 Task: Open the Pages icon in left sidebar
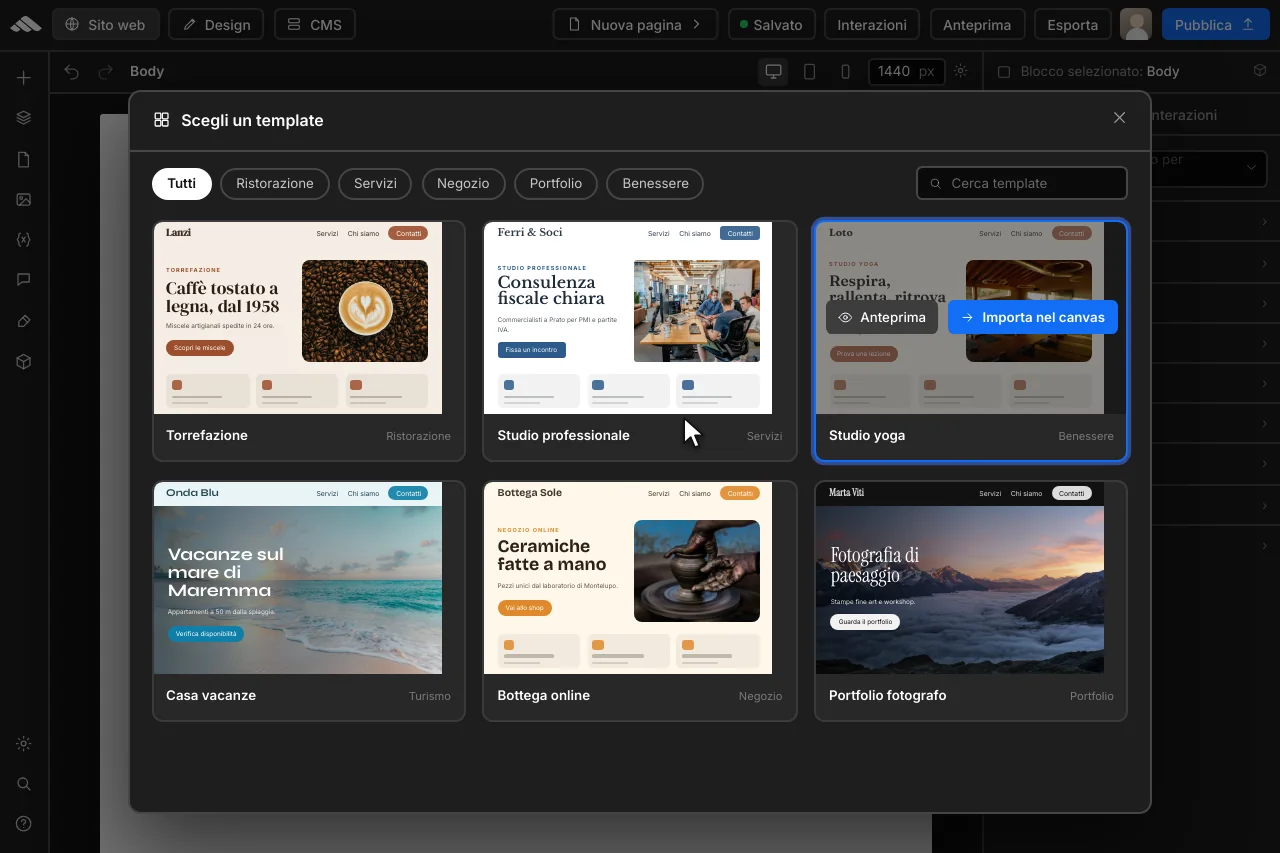point(24,160)
